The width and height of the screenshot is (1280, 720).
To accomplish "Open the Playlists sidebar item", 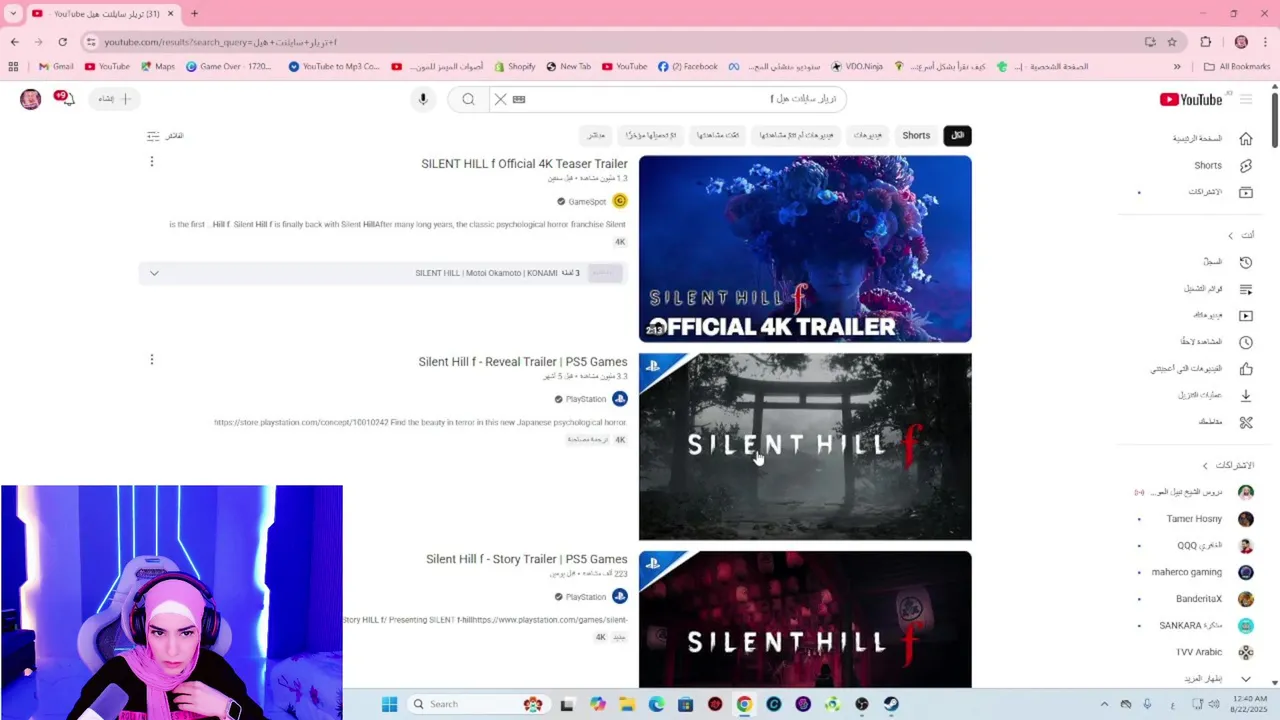I will pos(1218,289).
